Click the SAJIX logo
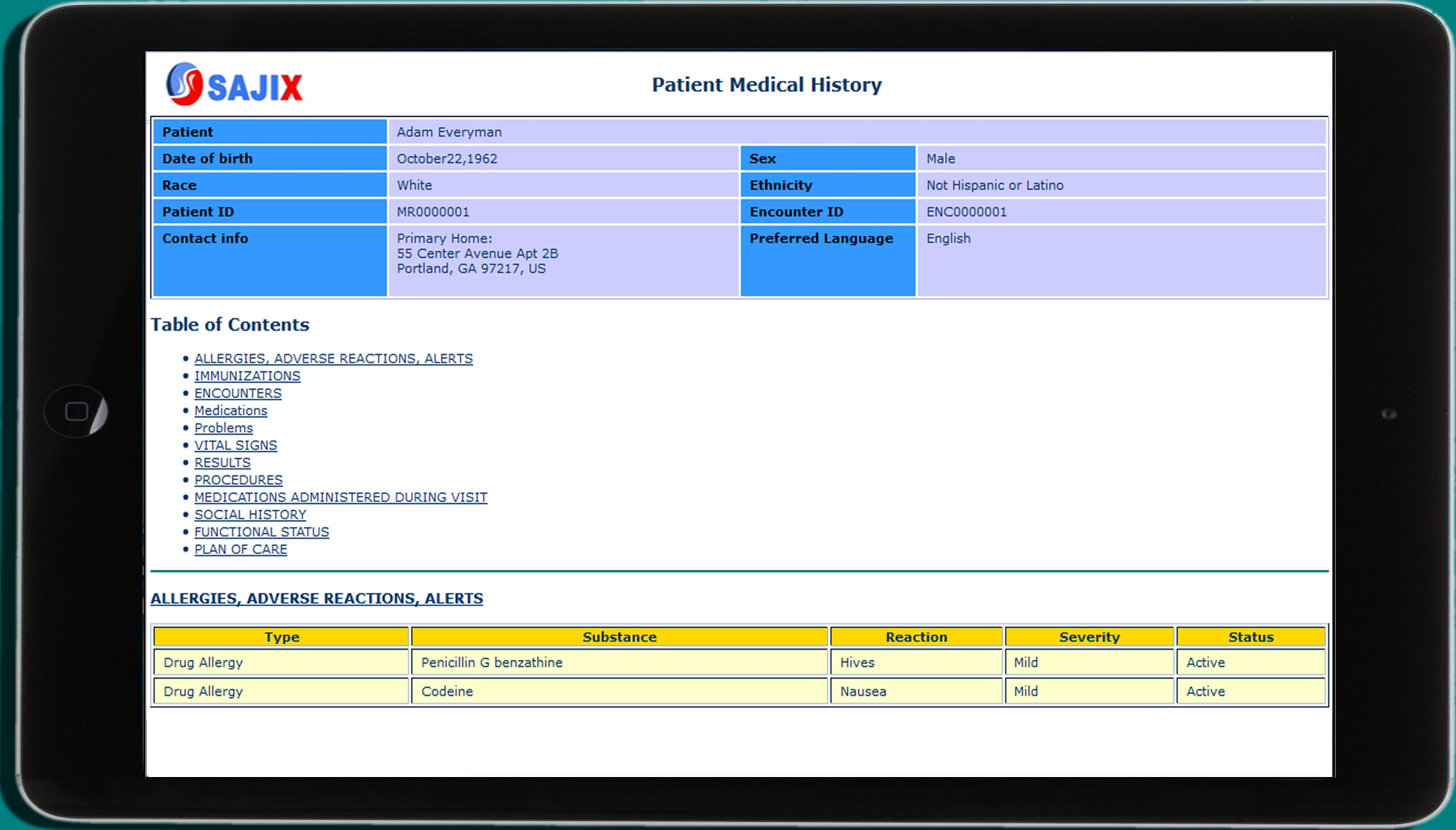1456x830 pixels. (234, 85)
